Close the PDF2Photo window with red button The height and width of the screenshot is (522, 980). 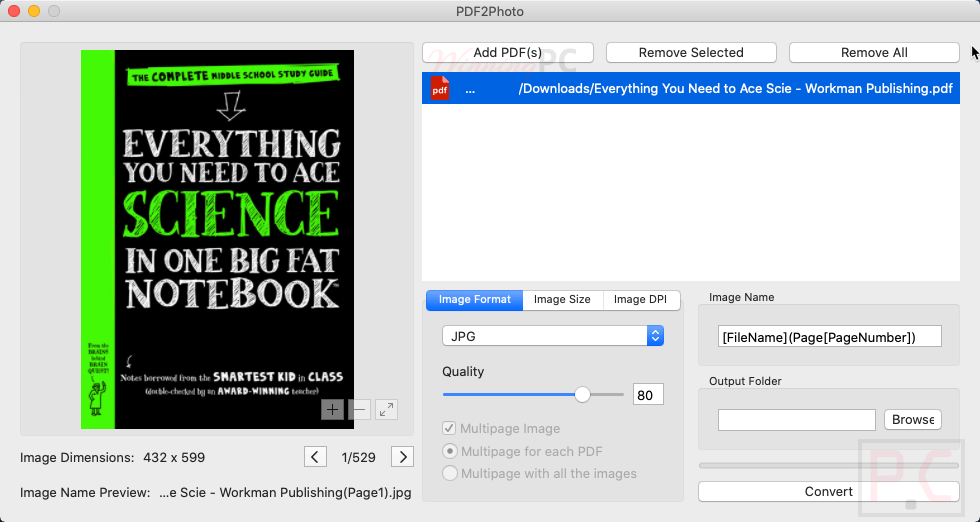tap(14, 11)
